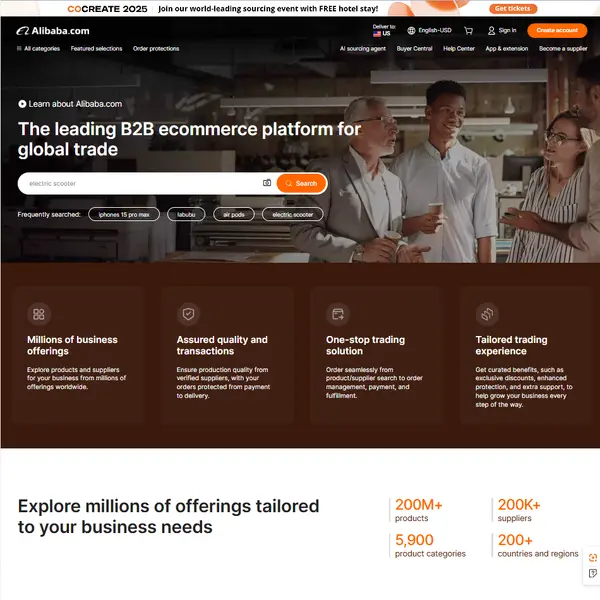Select electric scooter suggestion chip
This screenshot has width=600, height=600.
[x=293, y=215]
